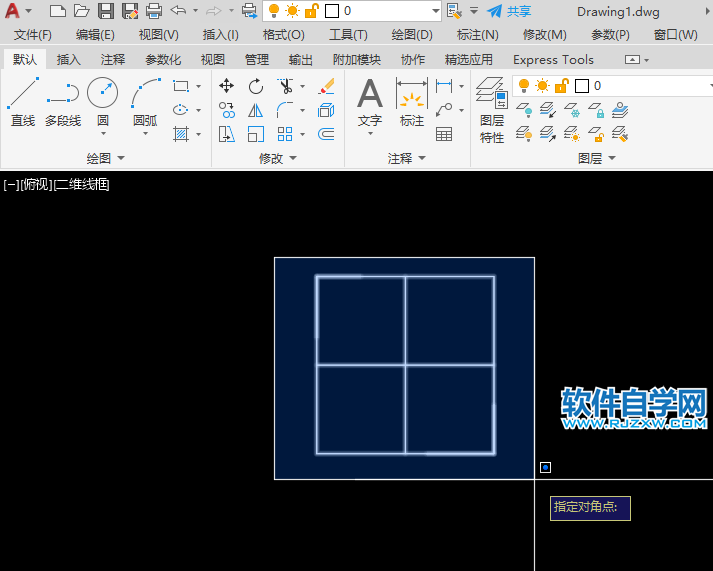
Task: Click the Linear dimension icon
Action: pos(444,85)
